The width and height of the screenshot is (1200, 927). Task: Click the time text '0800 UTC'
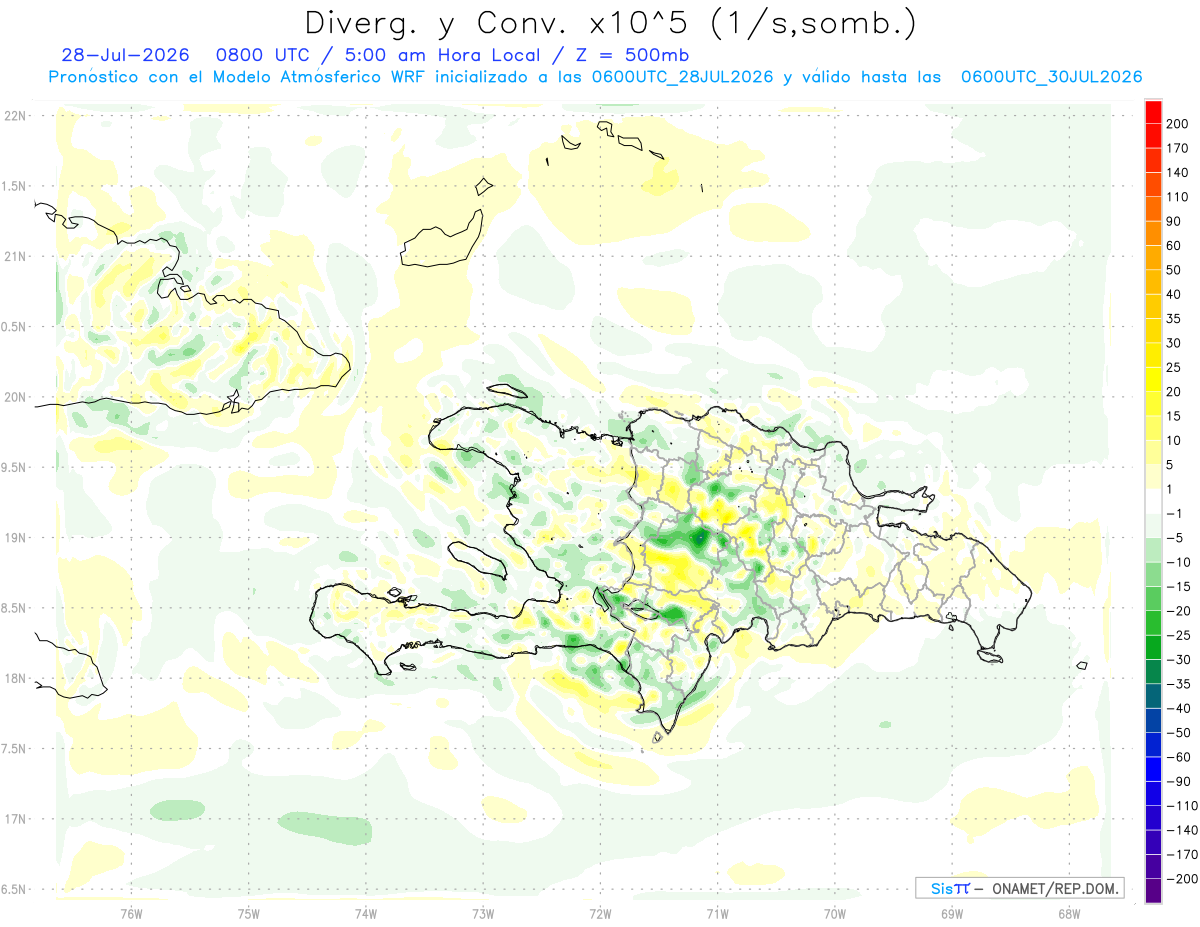click(x=263, y=55)
